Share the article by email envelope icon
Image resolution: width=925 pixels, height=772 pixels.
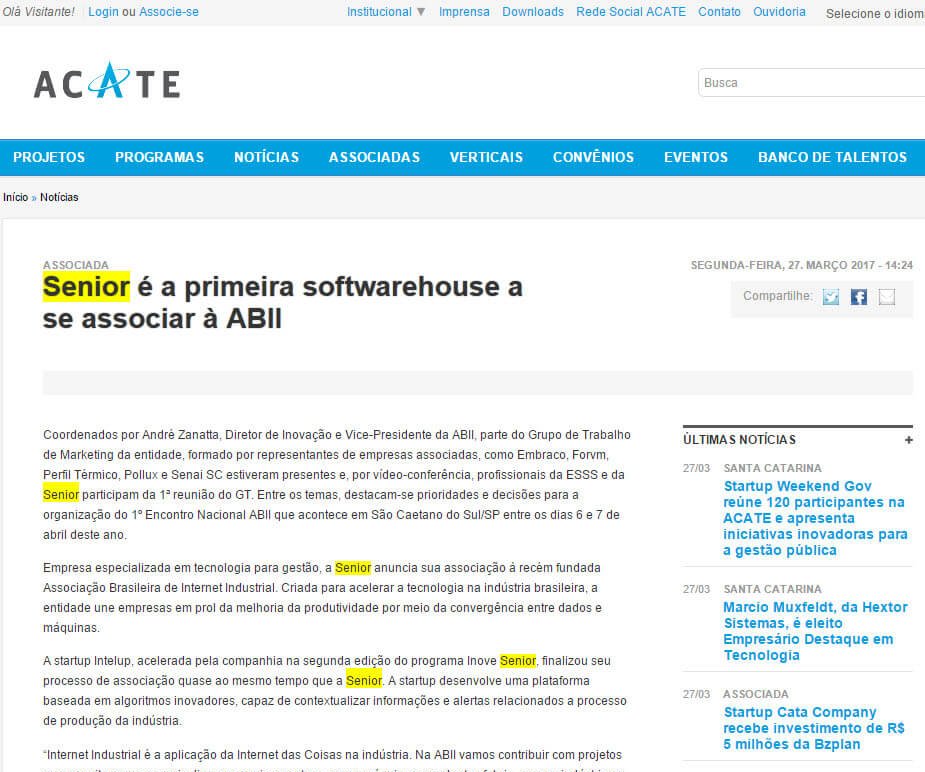pos(887,297)
